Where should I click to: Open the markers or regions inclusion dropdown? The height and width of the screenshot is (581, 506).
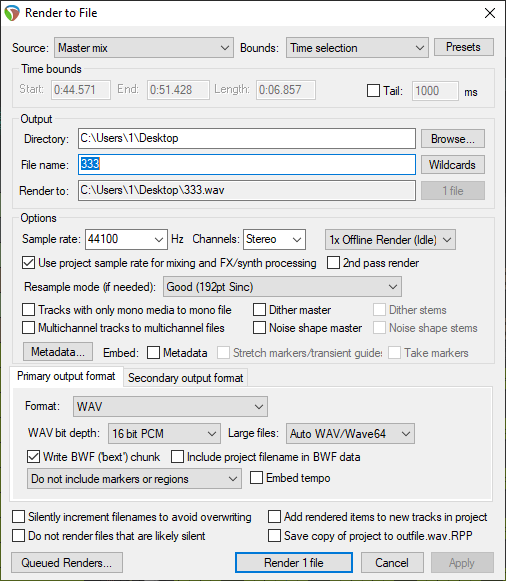tap(134, 479)
